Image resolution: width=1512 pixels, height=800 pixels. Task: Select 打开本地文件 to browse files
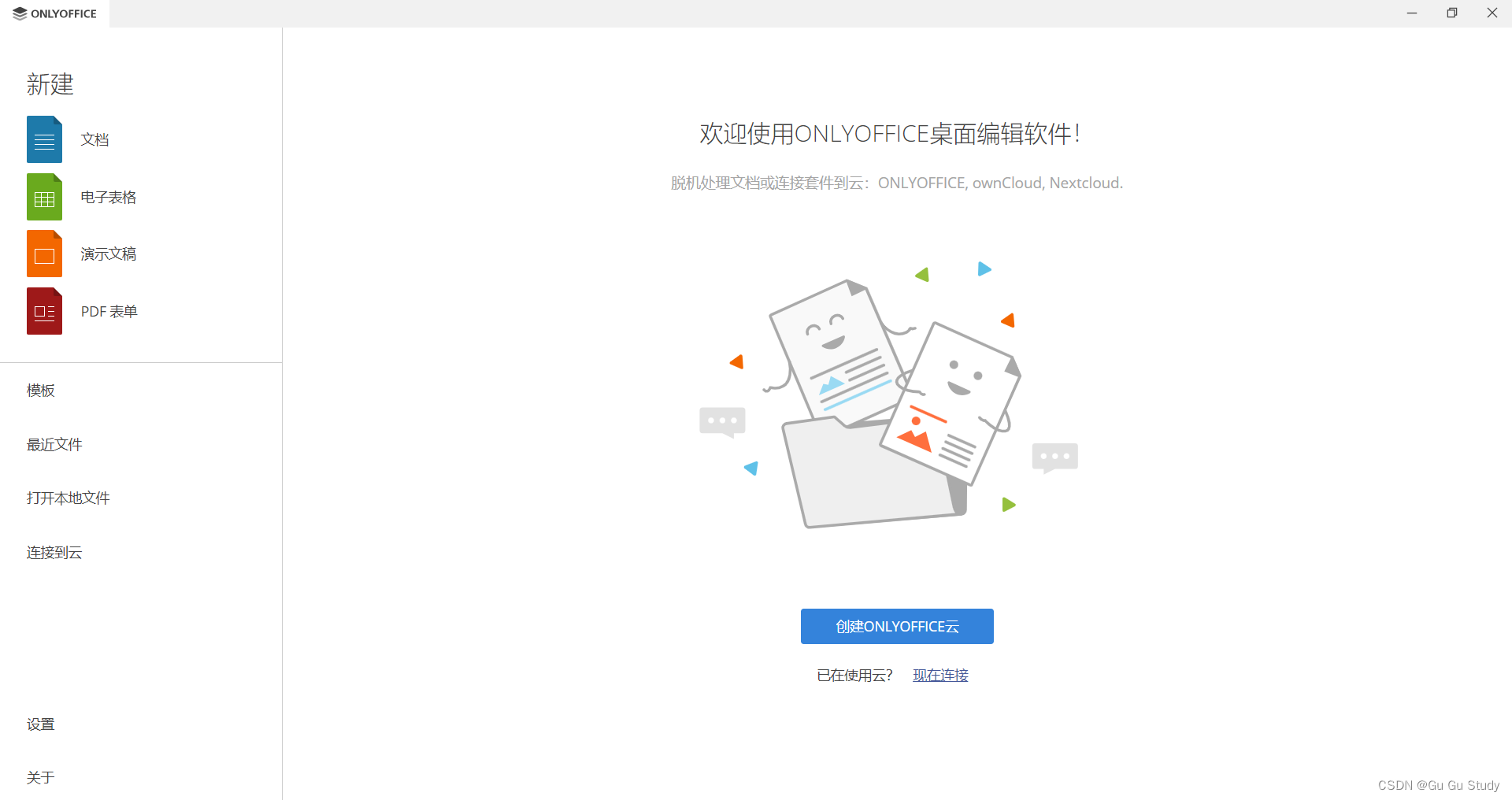pyautogui.click(x=68, y=498)
